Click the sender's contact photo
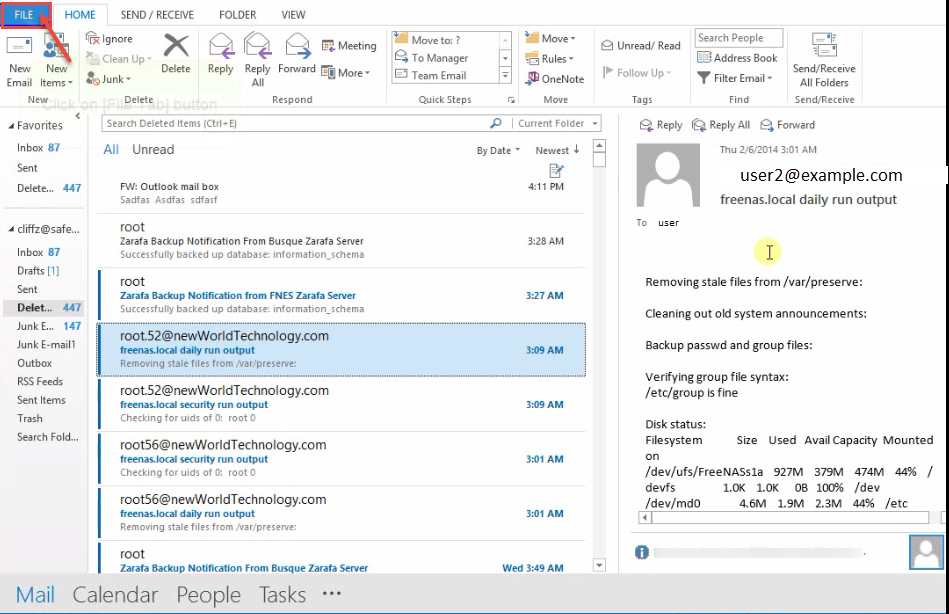Screen dimensions: 949x614 (668, 176)
